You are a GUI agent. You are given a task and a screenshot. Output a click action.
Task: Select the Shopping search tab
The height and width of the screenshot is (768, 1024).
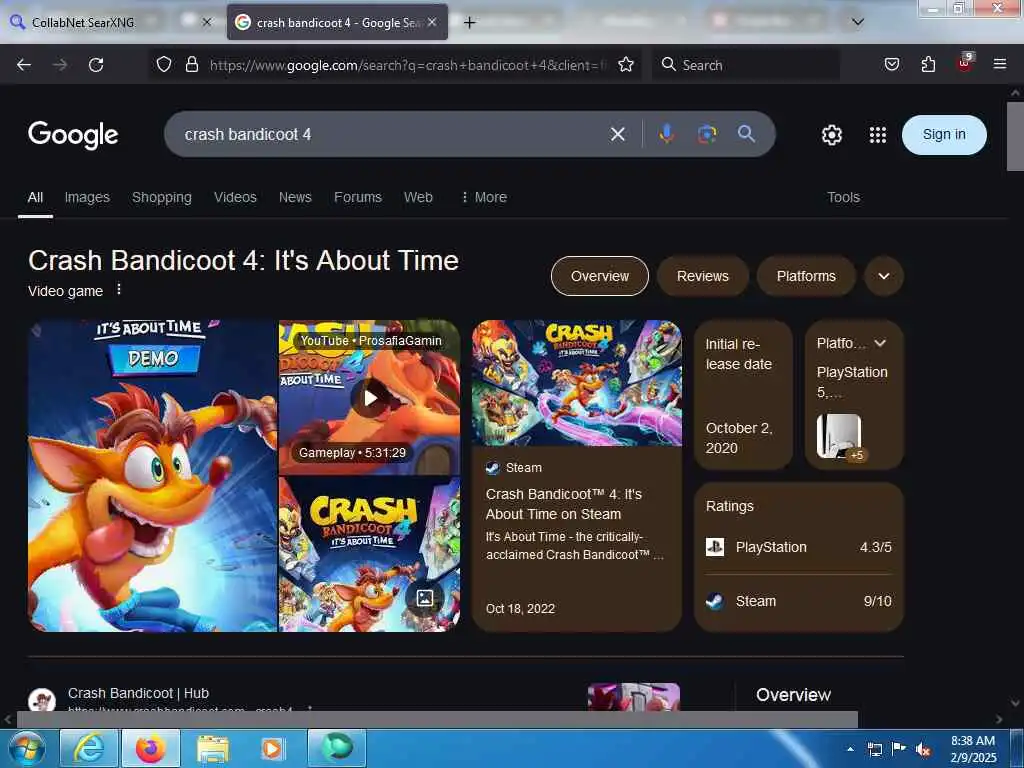pos(162,197)
